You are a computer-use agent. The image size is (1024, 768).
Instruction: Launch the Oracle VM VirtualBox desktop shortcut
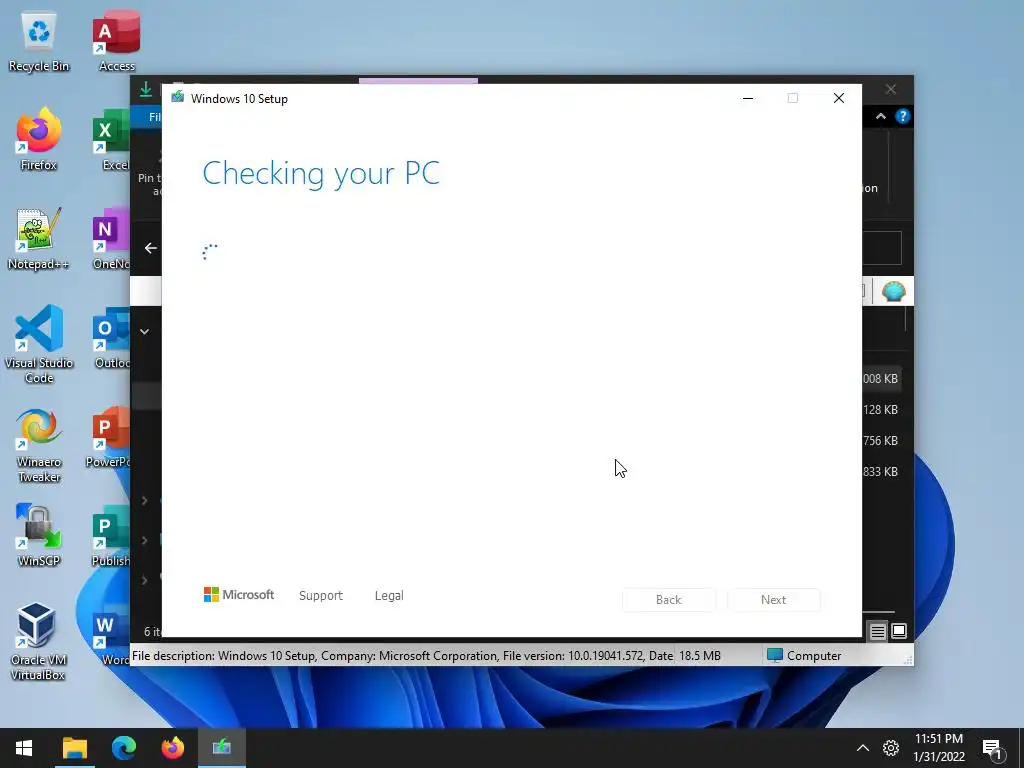click(37, 641)
